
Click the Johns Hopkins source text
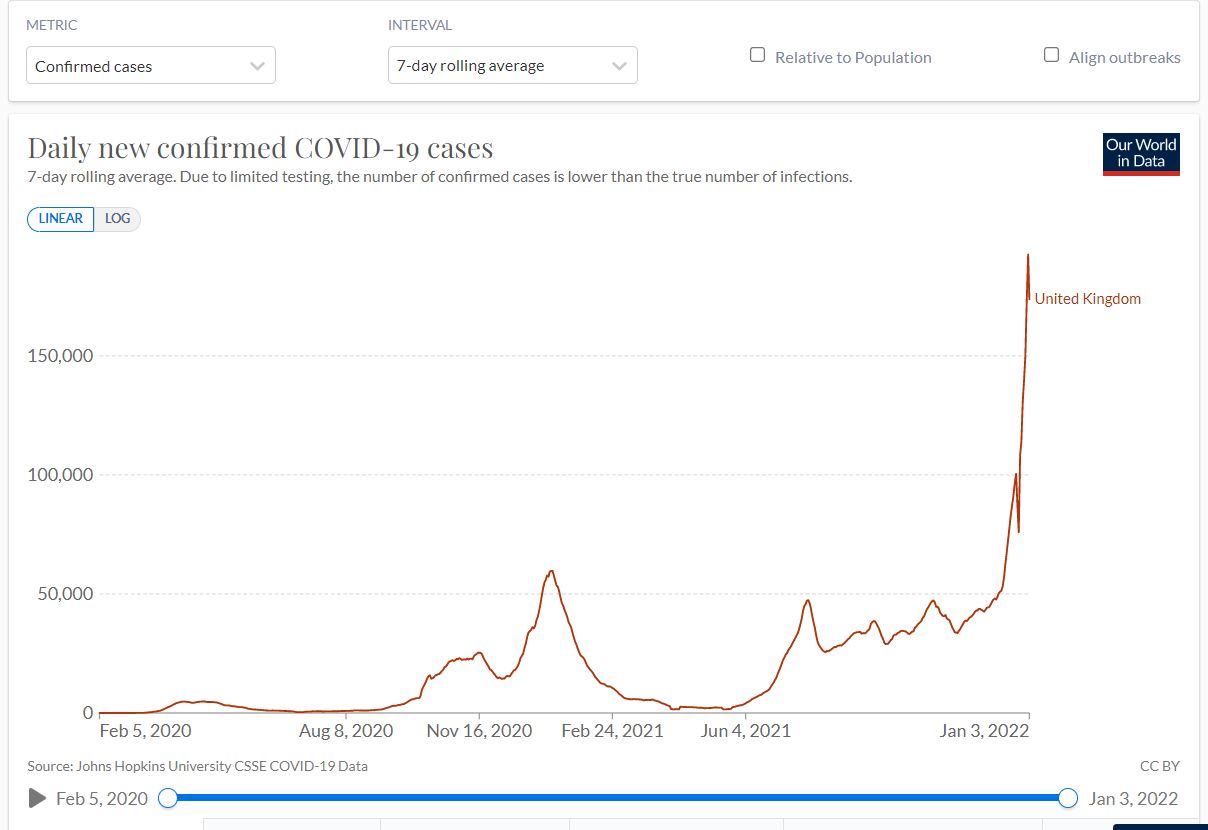(198, 766)
